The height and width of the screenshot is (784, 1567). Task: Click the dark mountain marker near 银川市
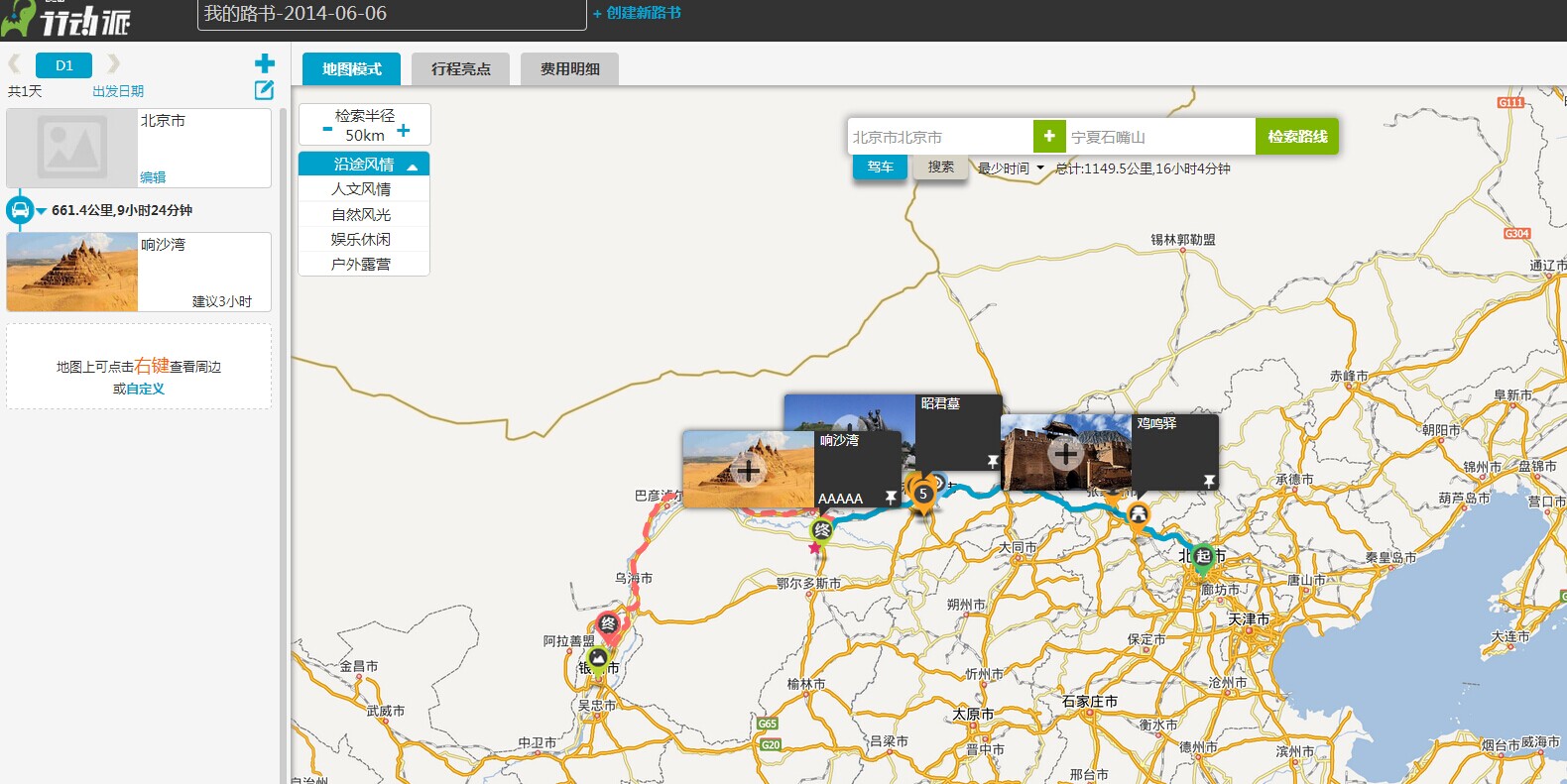click(x=597, y=658)
